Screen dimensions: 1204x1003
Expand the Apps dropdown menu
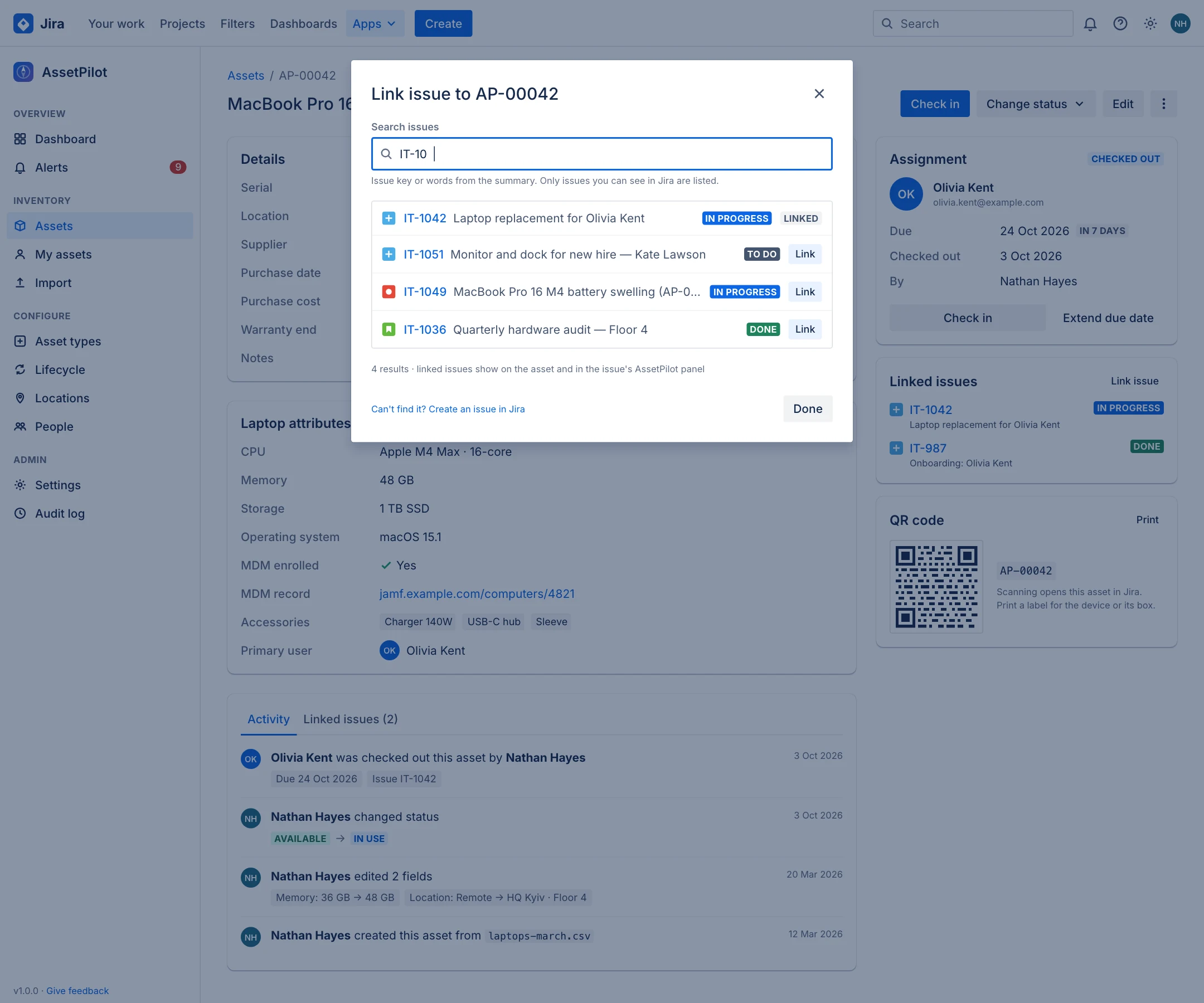[375, 23]
